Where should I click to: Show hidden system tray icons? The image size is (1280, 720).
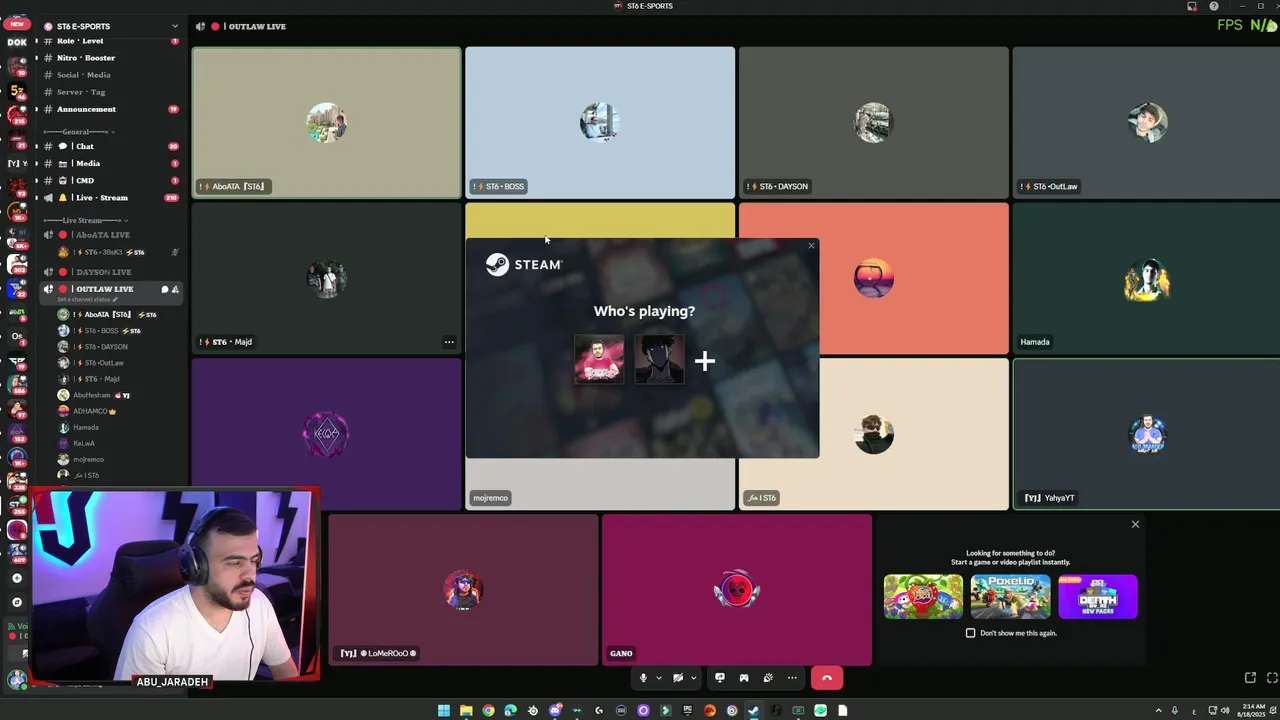click(1159, 711)
